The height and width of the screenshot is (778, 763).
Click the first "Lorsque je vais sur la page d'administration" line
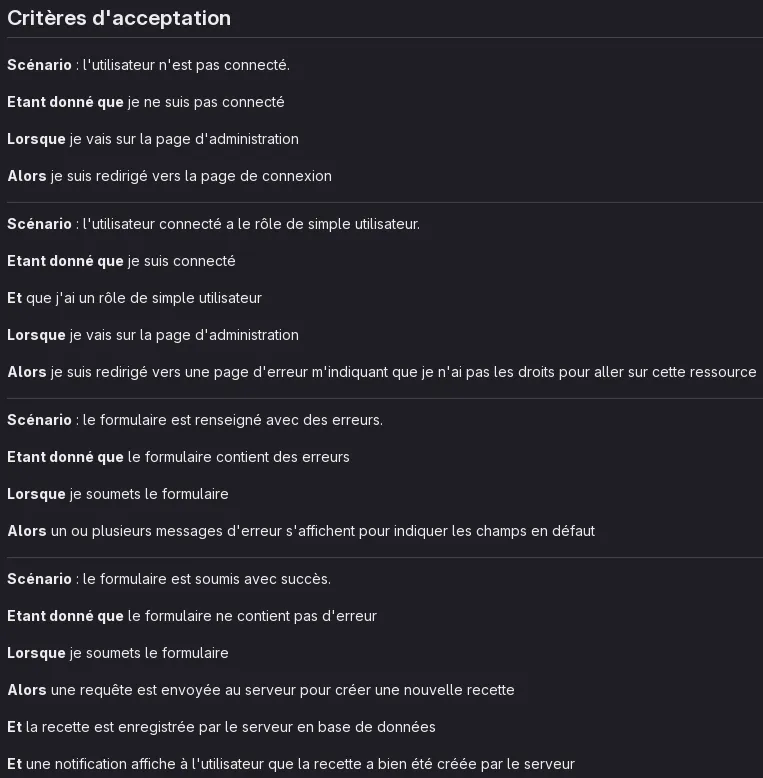click(x=153, y=139)
